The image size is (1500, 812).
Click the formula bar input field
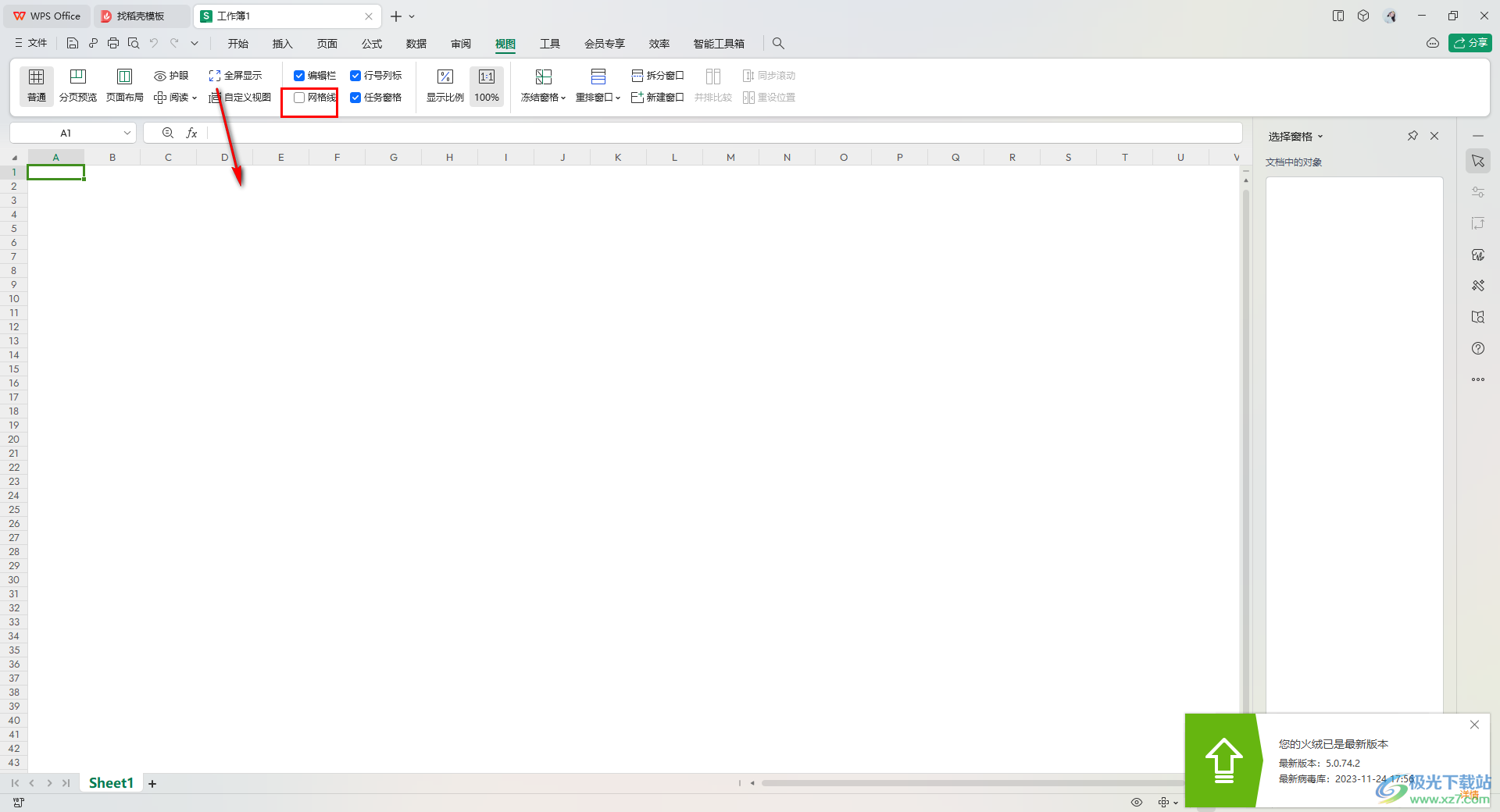[724, 133]
